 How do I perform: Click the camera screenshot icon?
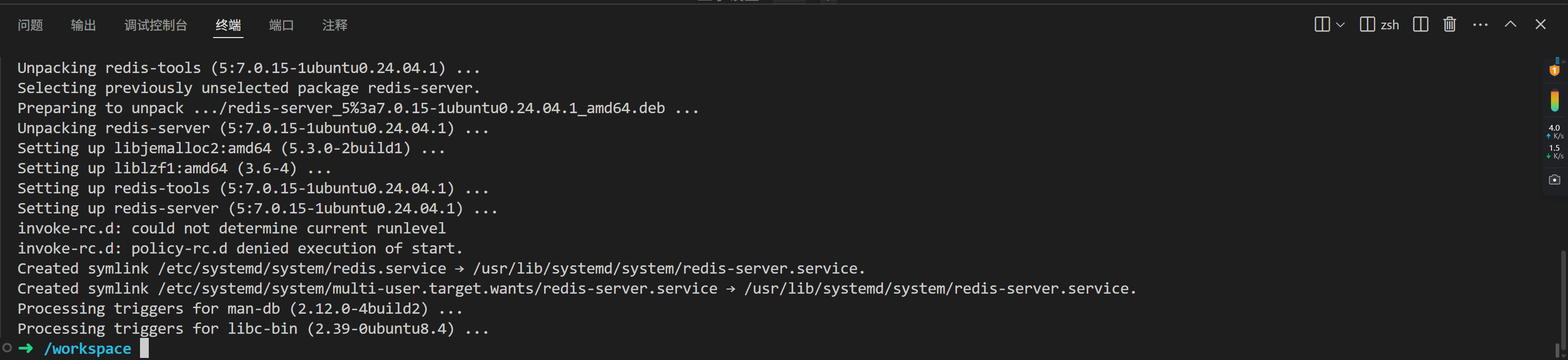click(1555, 179)
